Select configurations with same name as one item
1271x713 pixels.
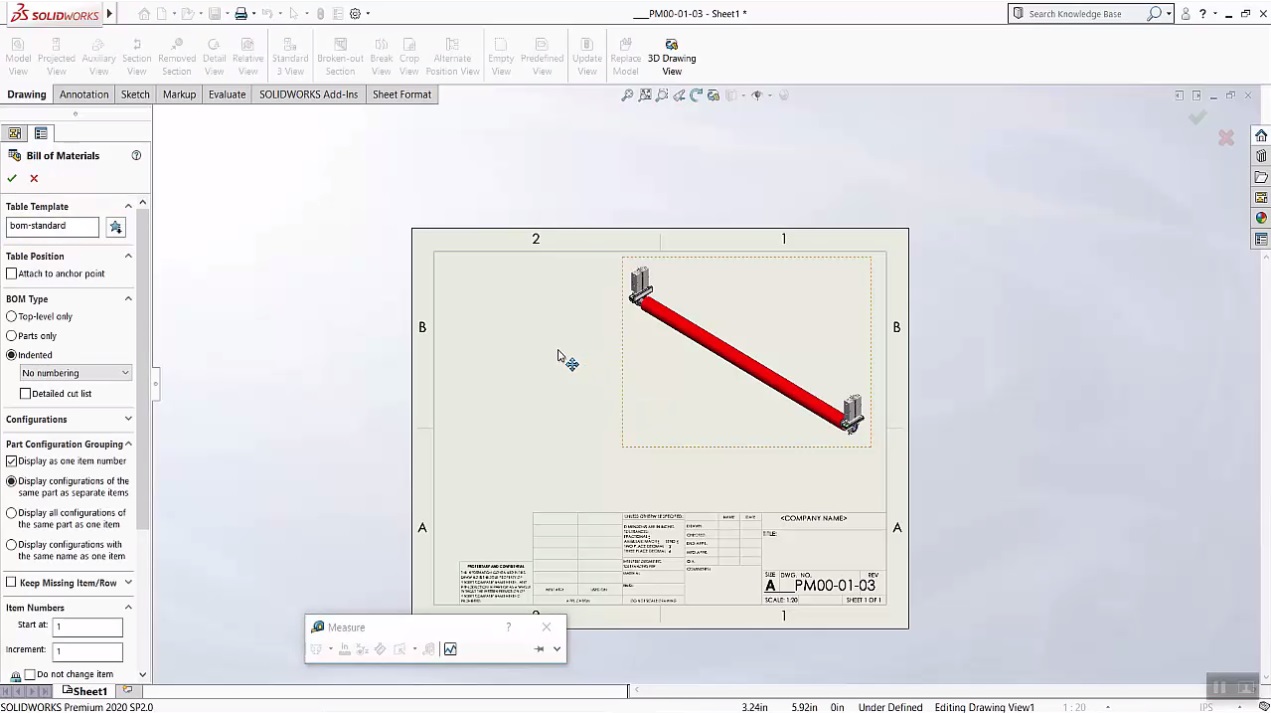click(x=12, y=545)
